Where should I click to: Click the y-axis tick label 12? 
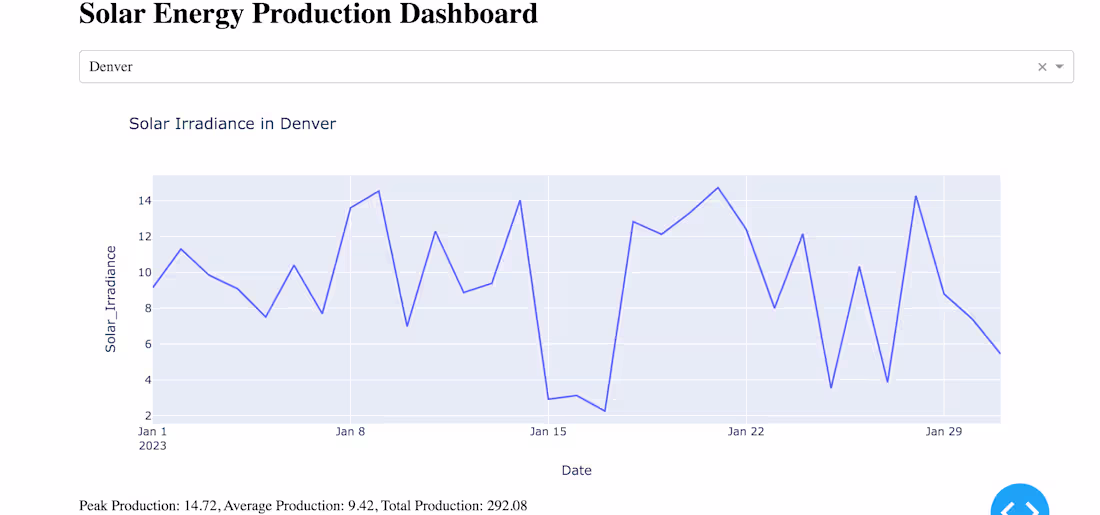tap(144, 237)
